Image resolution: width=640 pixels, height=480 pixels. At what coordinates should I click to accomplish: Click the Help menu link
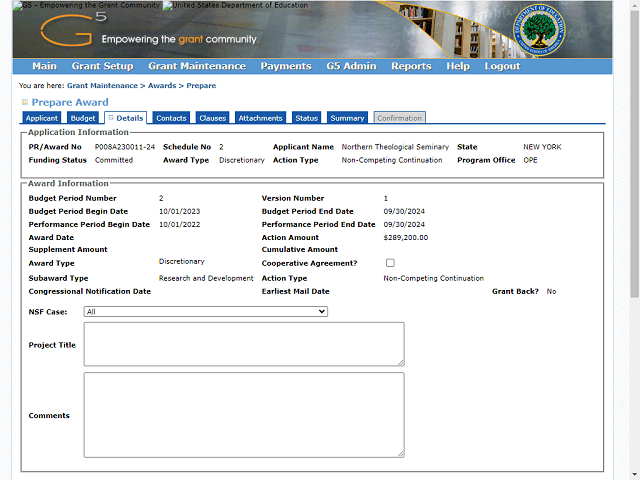458,66
